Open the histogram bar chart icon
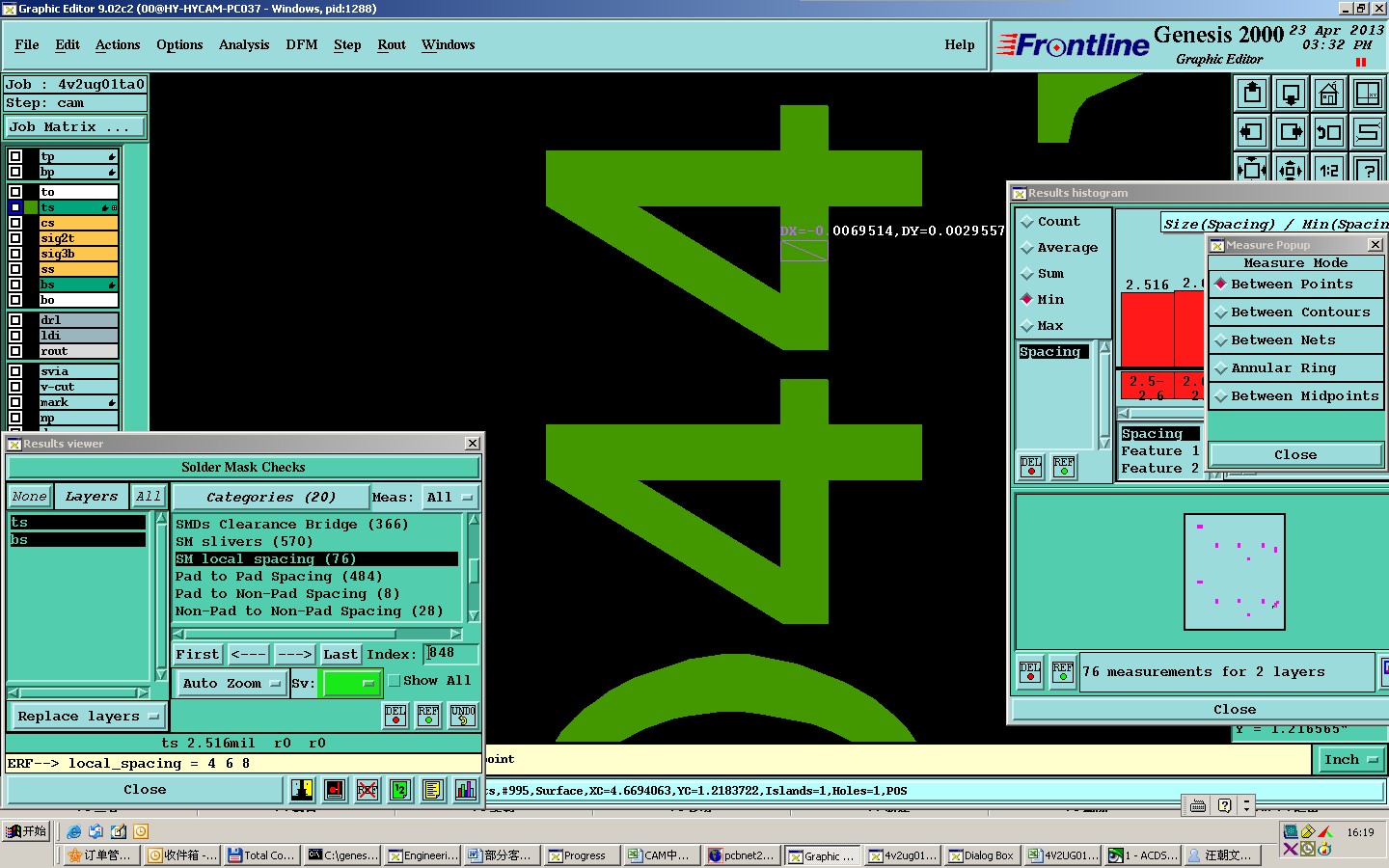1389x868 pixels. tap(466, 790)
